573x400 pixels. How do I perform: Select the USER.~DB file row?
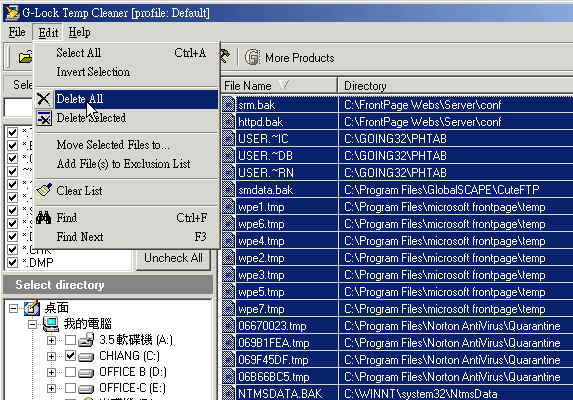397,156
